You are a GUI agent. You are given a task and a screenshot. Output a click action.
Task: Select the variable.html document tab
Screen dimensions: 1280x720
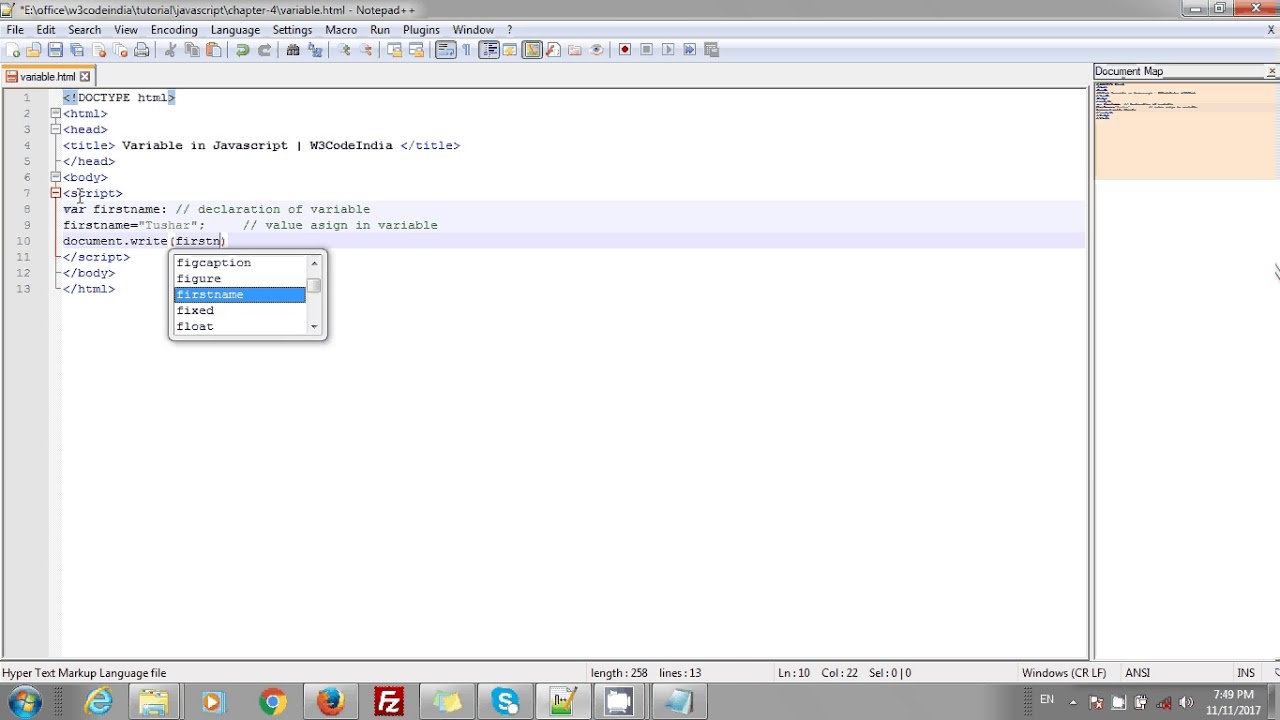click(x=48, y=75)
